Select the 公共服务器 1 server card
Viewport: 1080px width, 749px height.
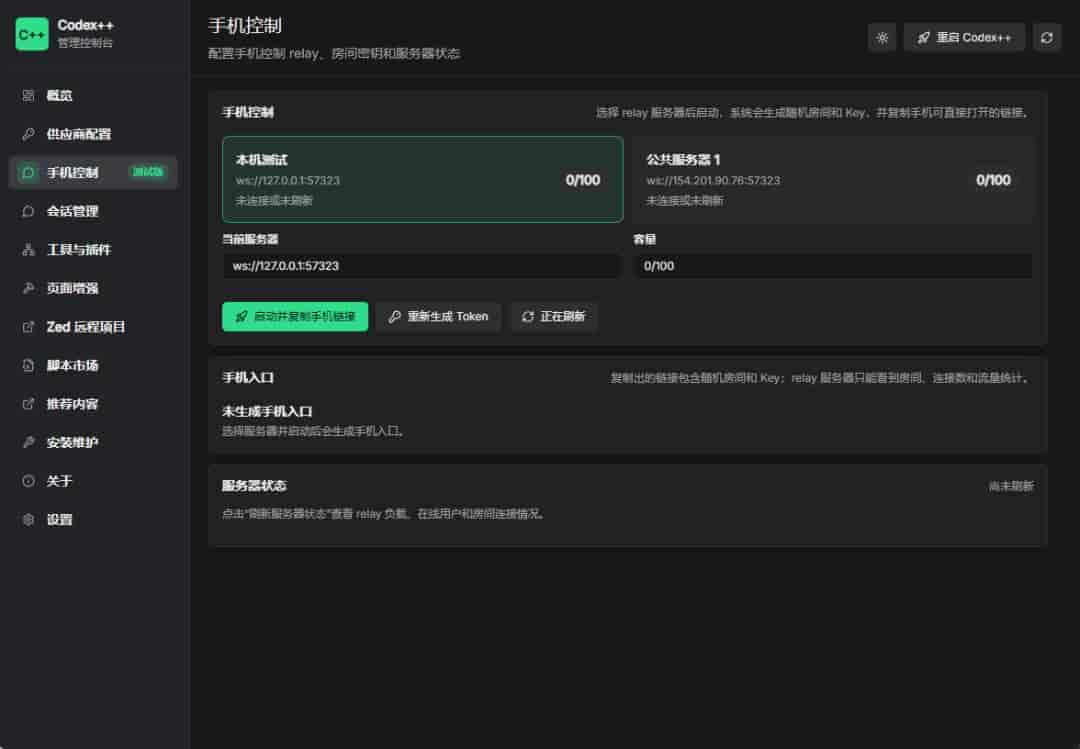833,180
